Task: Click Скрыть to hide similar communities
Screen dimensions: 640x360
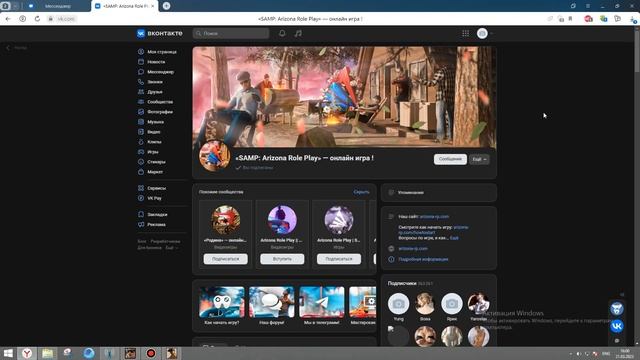Action: [361, 192]
